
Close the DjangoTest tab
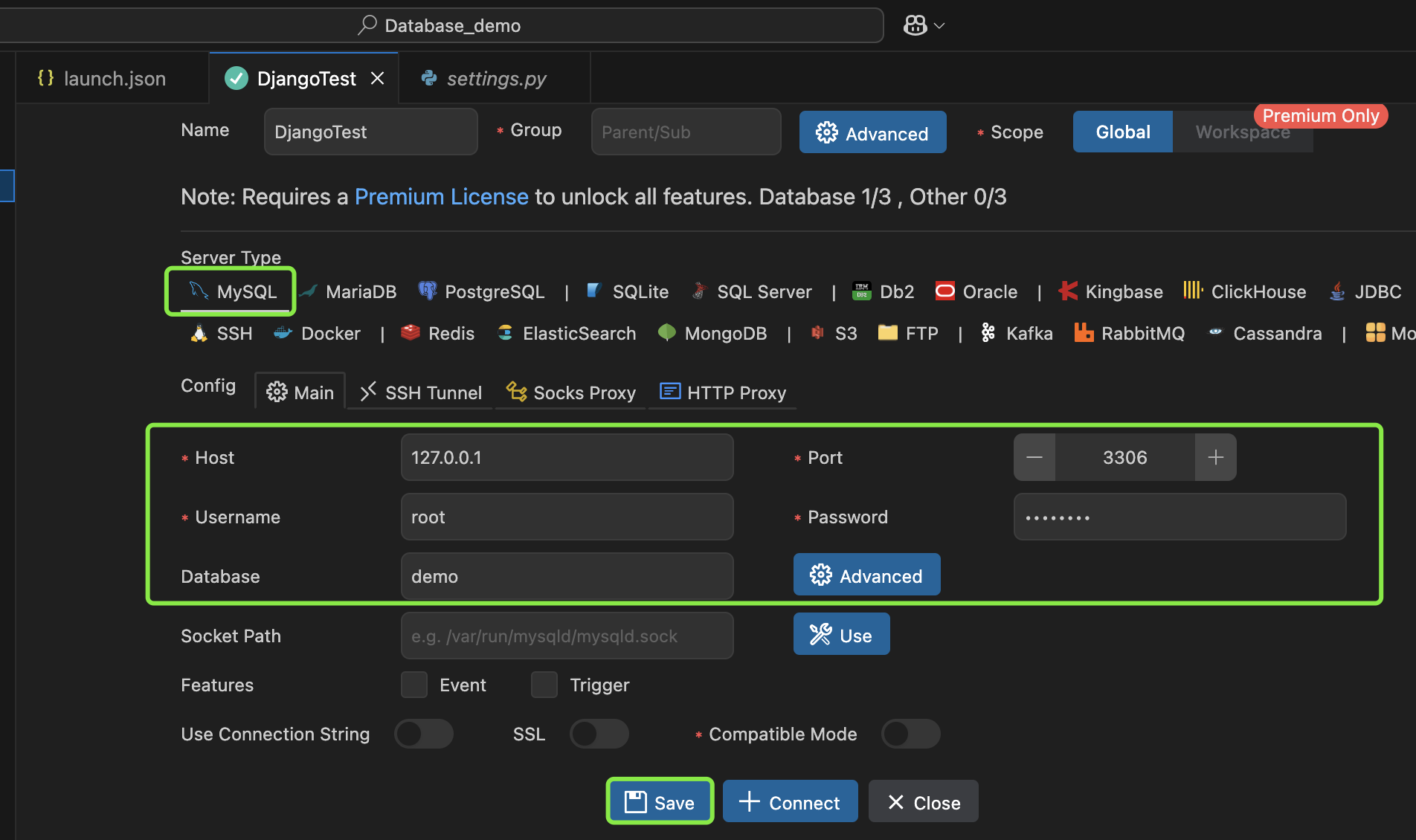[378, 78]
